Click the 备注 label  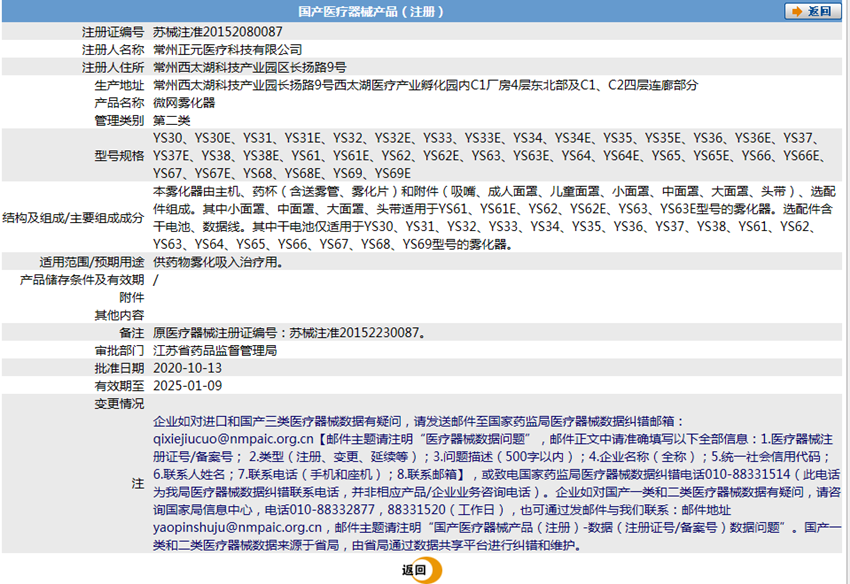(x=132, y=332)
